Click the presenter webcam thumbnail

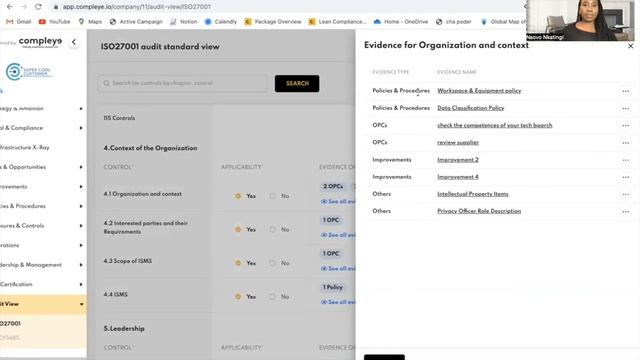[x=580, y=20]
